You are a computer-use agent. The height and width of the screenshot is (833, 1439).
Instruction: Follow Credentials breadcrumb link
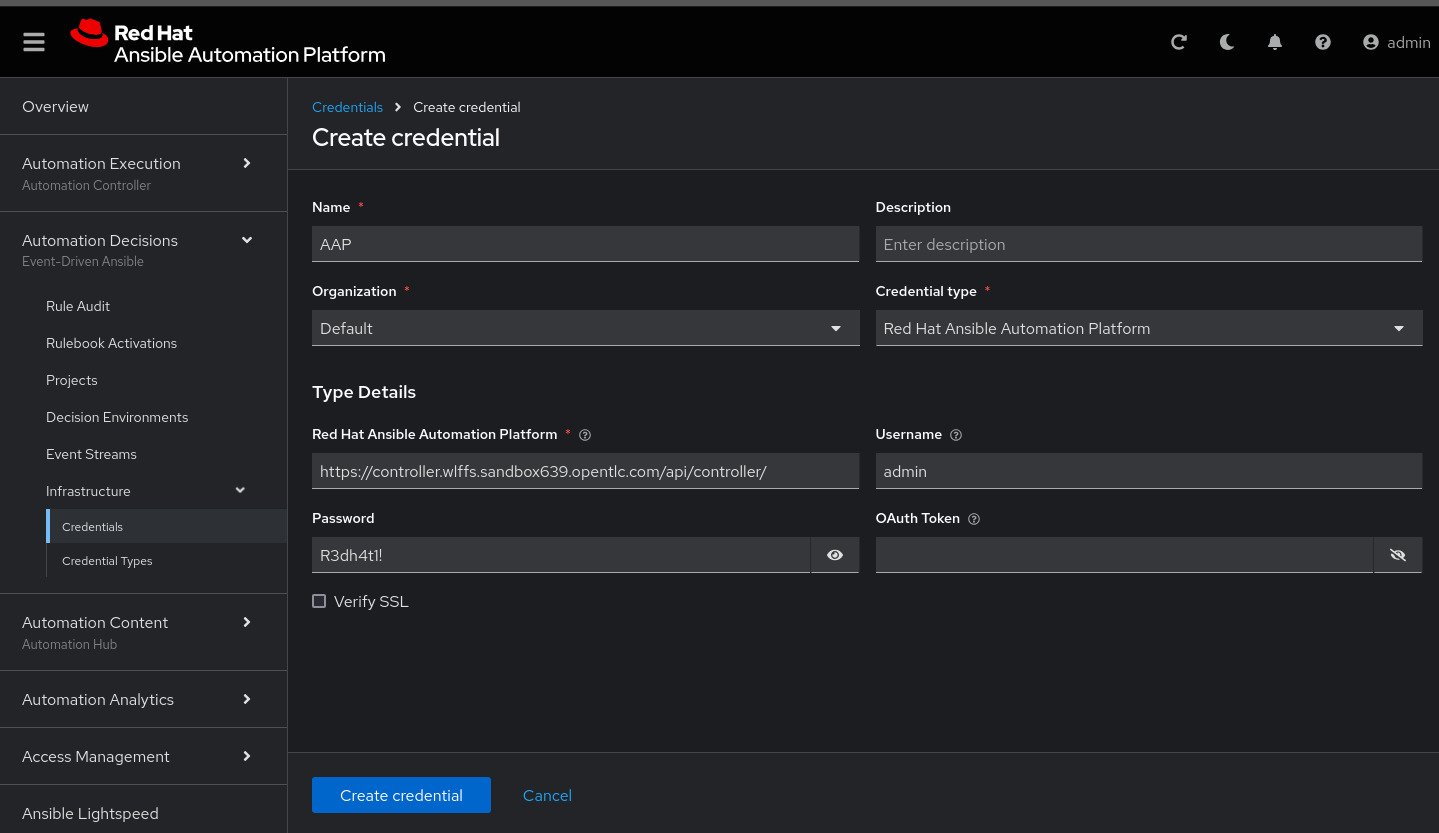347,107
